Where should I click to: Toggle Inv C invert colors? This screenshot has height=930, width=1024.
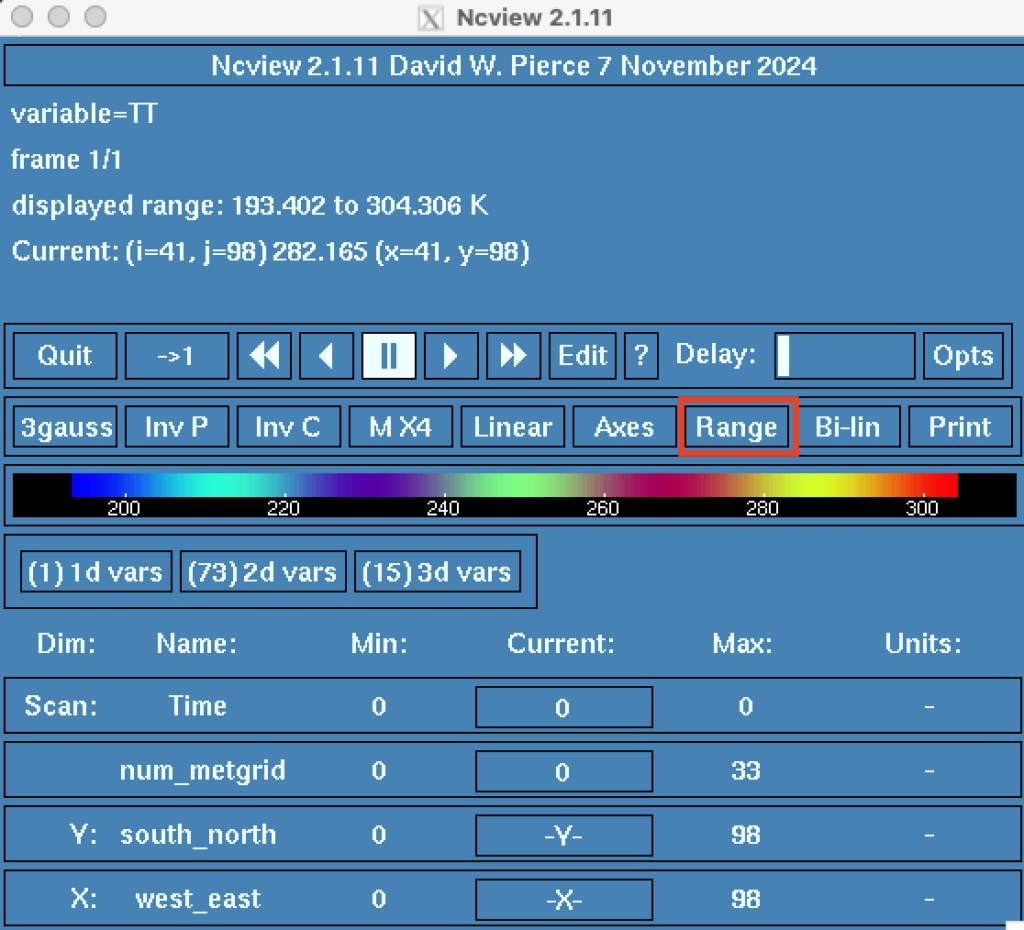click(288, 427)
